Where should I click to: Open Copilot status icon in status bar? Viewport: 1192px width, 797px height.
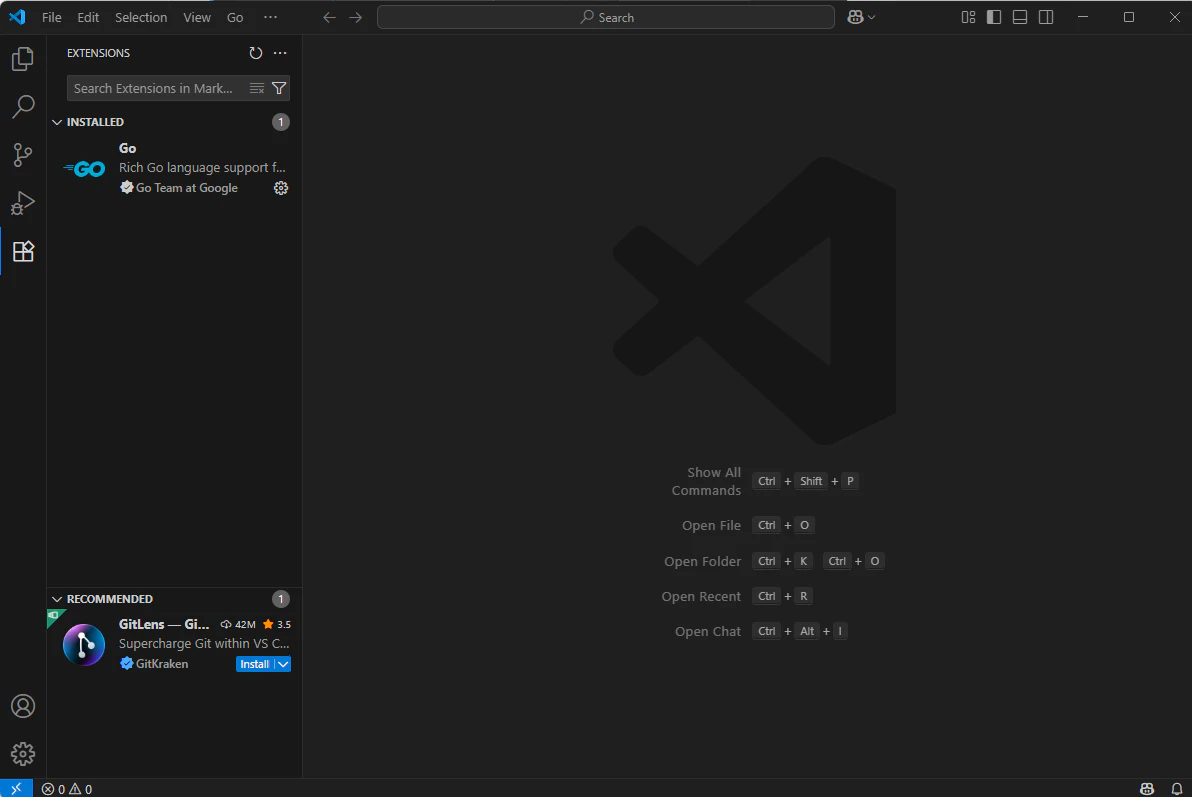pos(1147,789)
